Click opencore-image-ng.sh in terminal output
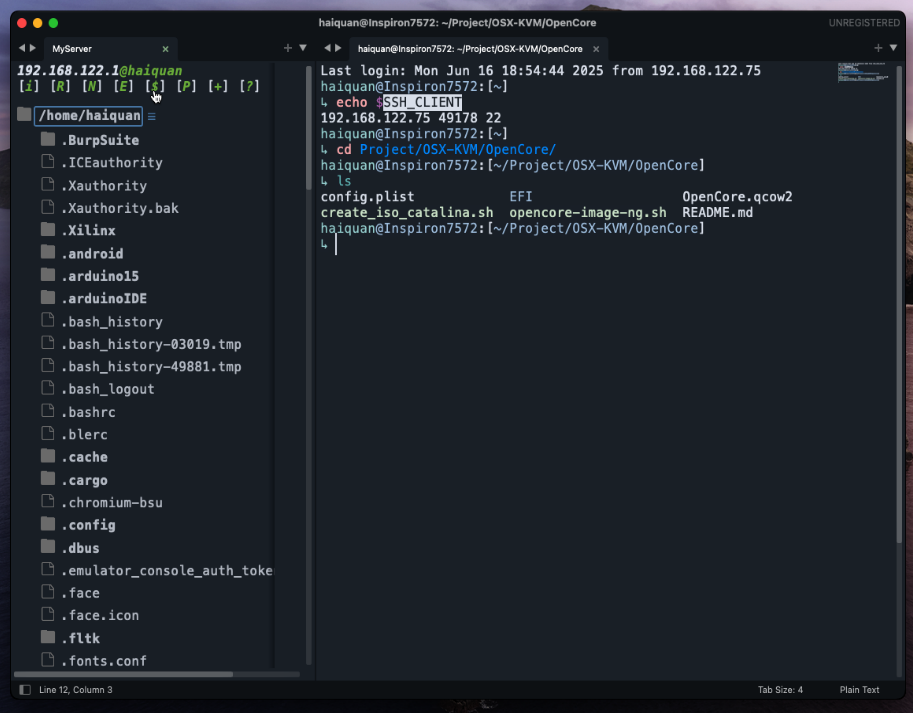913x713 pixels. click(588, 212)
